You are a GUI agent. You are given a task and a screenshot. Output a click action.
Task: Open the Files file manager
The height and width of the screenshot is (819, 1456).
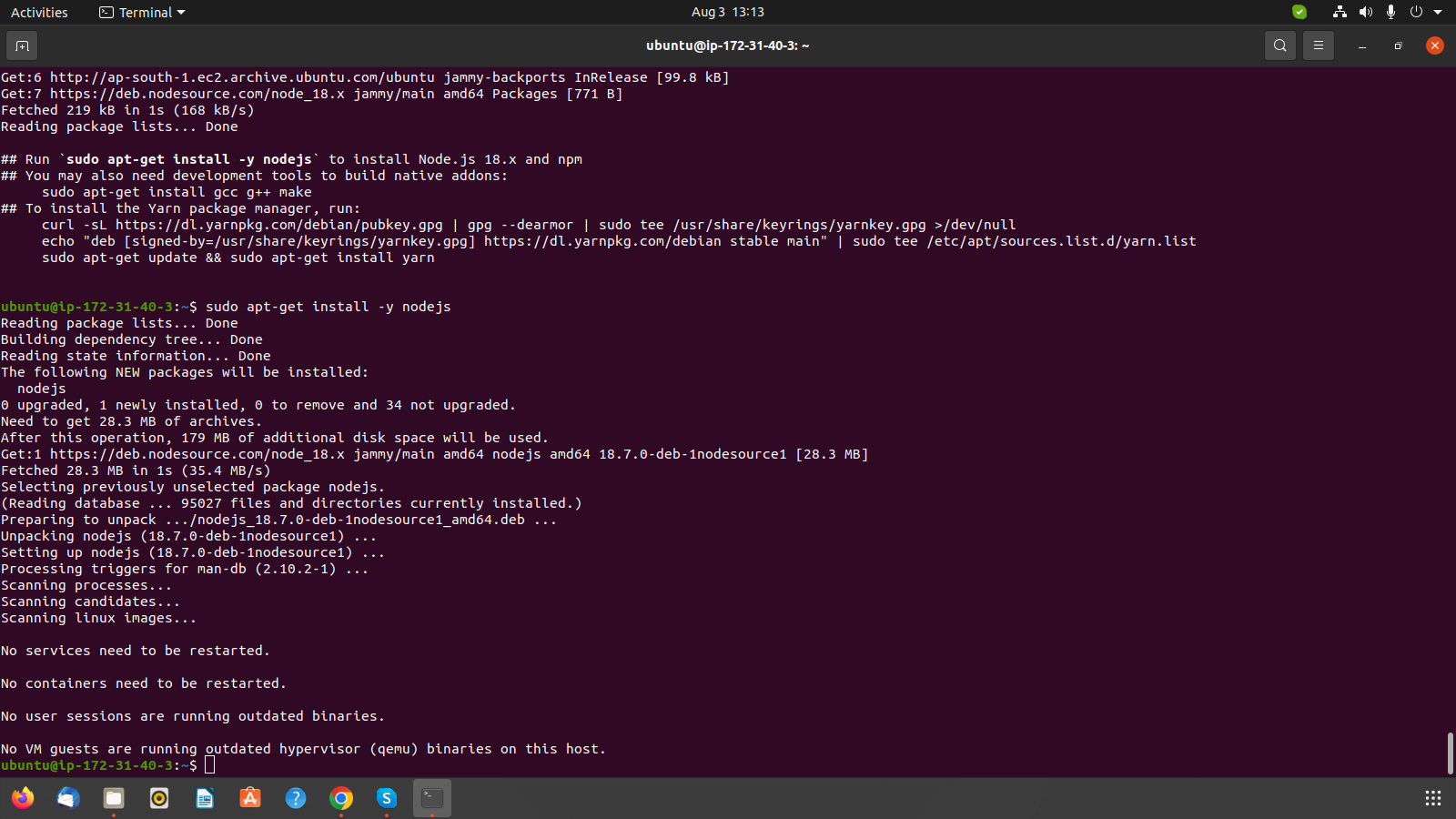(x=113, y=798)
